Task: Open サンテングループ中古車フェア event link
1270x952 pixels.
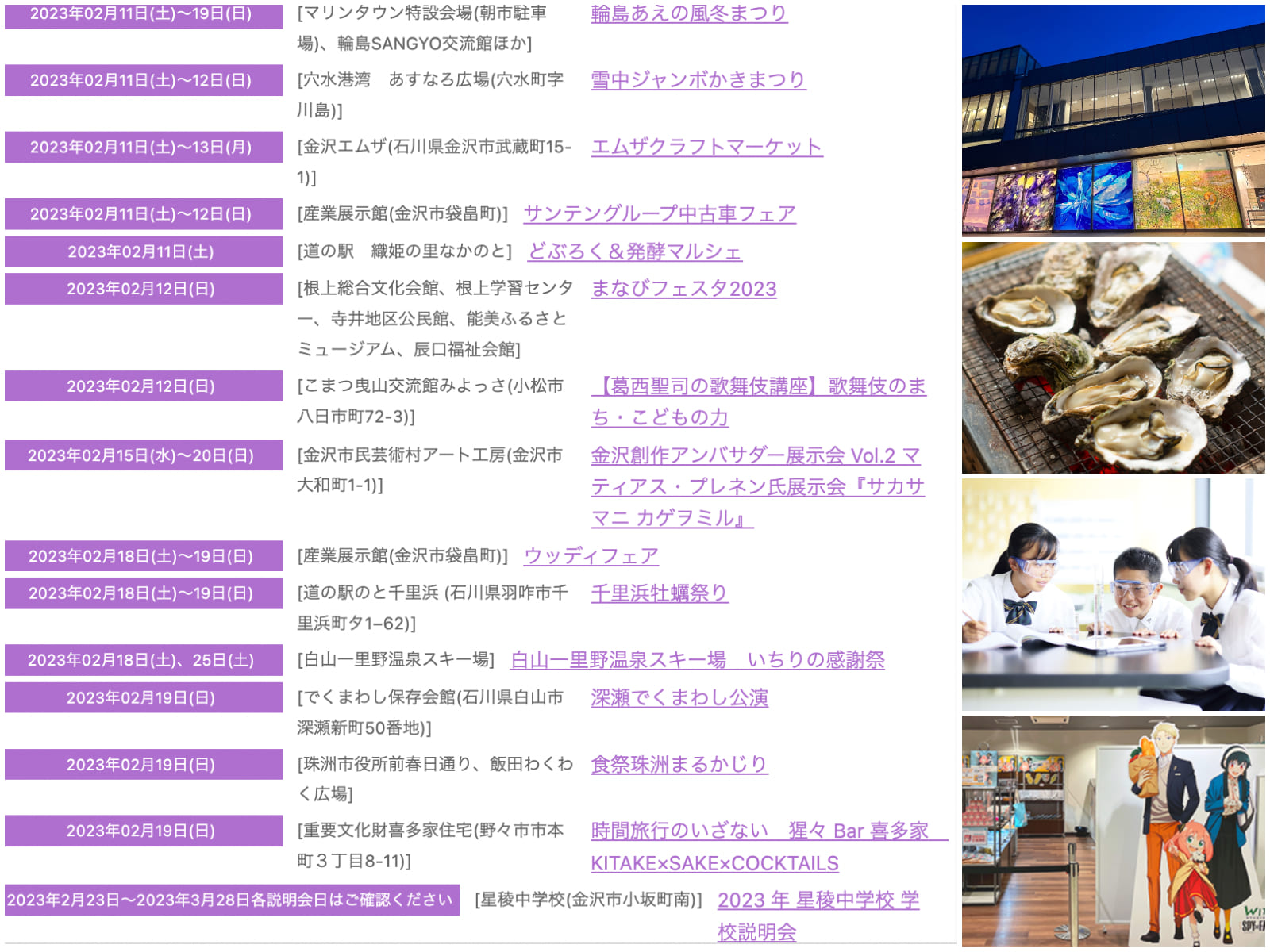Action: pos(659,213)
